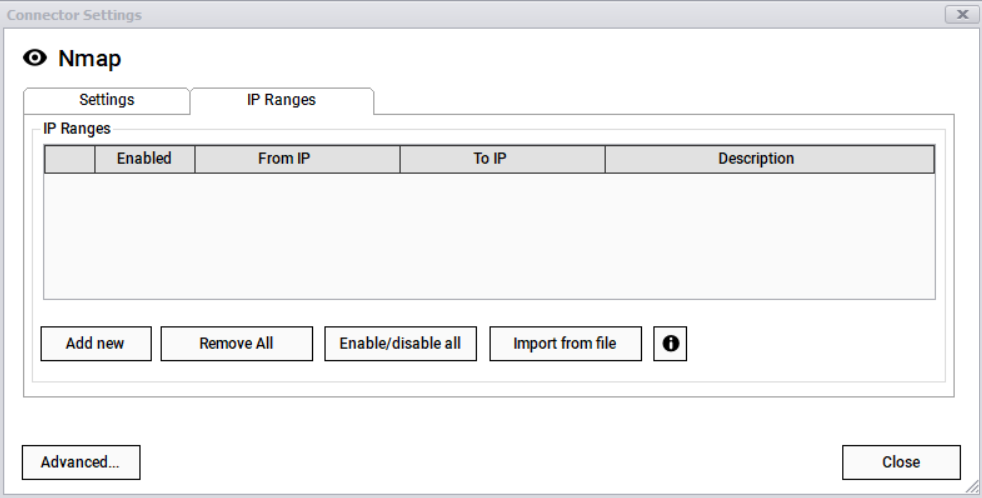
Task: Open the Advanced... settings
Action: click(80, 462)
